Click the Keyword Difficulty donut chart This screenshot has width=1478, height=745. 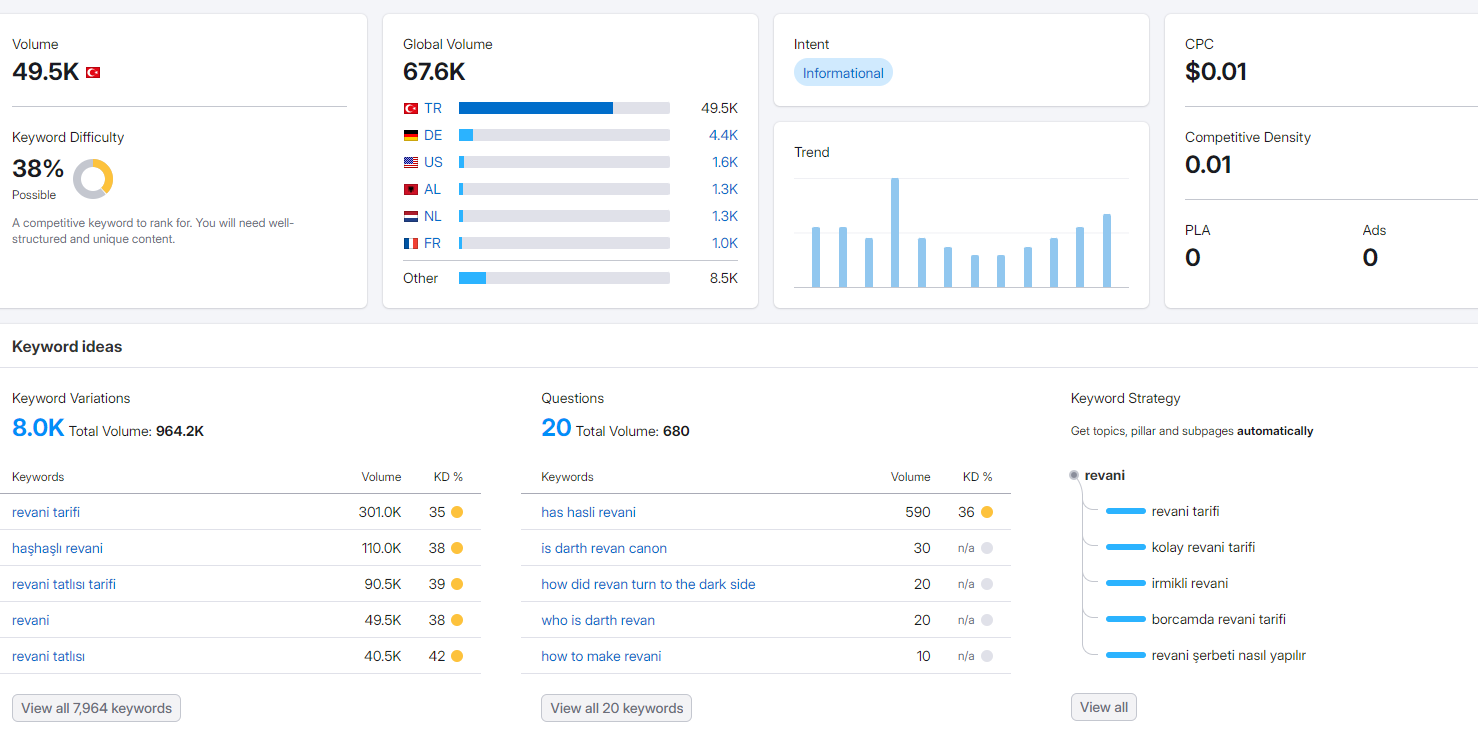[93, 179]
